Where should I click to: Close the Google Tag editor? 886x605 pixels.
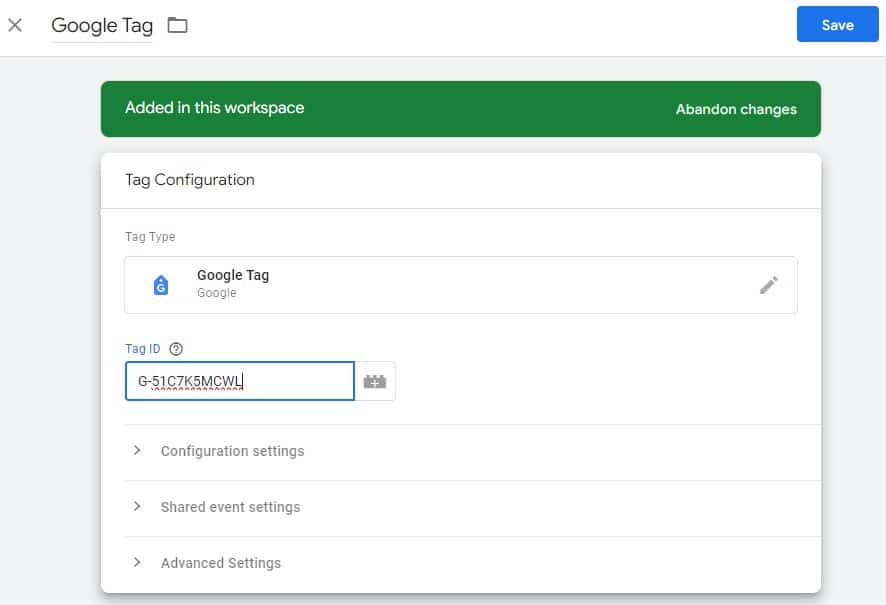pyautogui.click(x=15, y=25)
